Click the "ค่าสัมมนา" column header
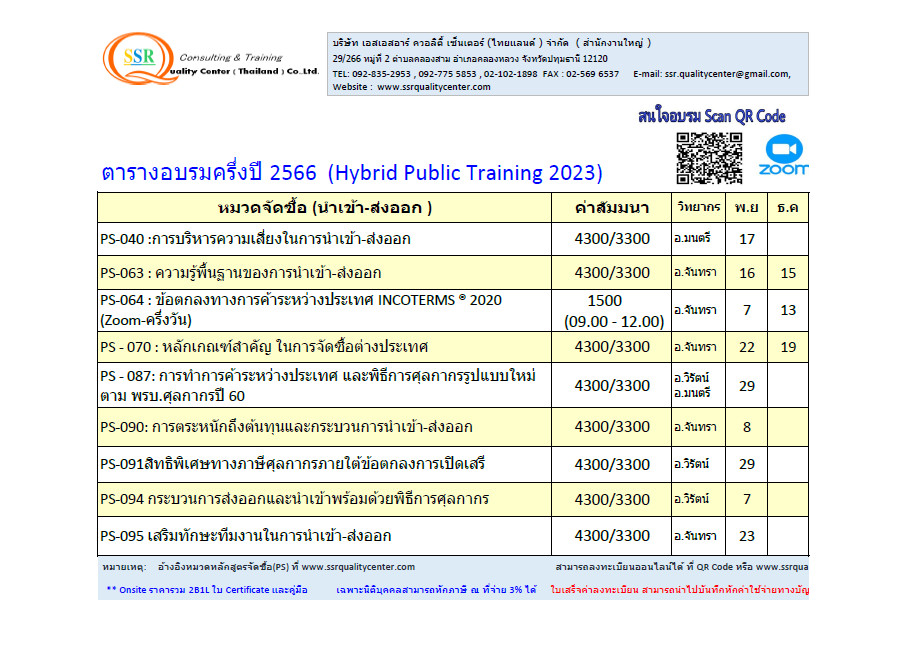This screenshot has height=645, width=905. pyautogui.click(x=612, y=208)
